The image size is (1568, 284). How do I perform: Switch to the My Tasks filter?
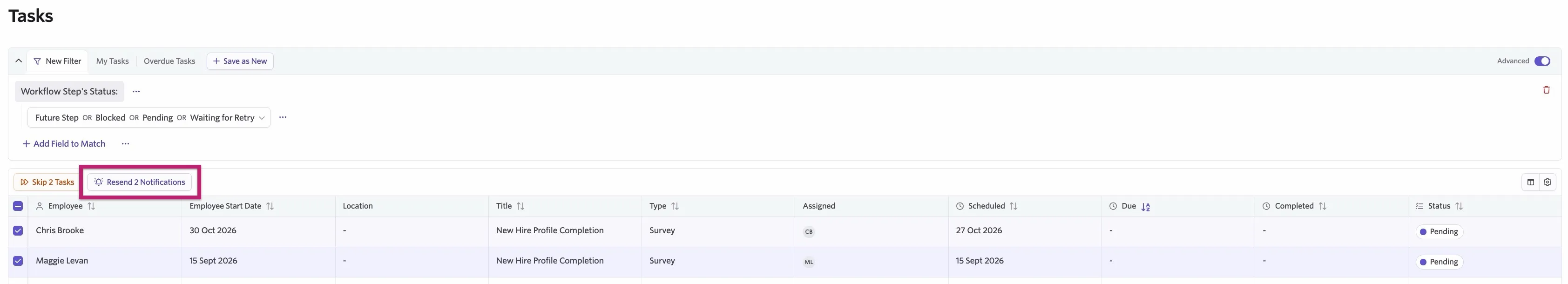pos(113,61)
